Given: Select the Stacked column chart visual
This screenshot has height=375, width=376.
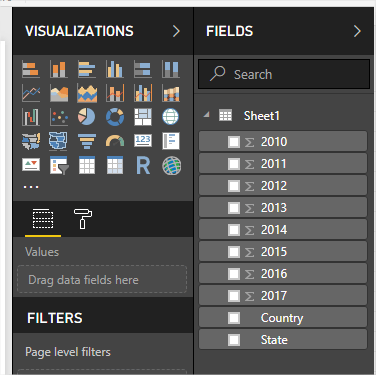Looking at the screenshot, I should pos(59,69).
